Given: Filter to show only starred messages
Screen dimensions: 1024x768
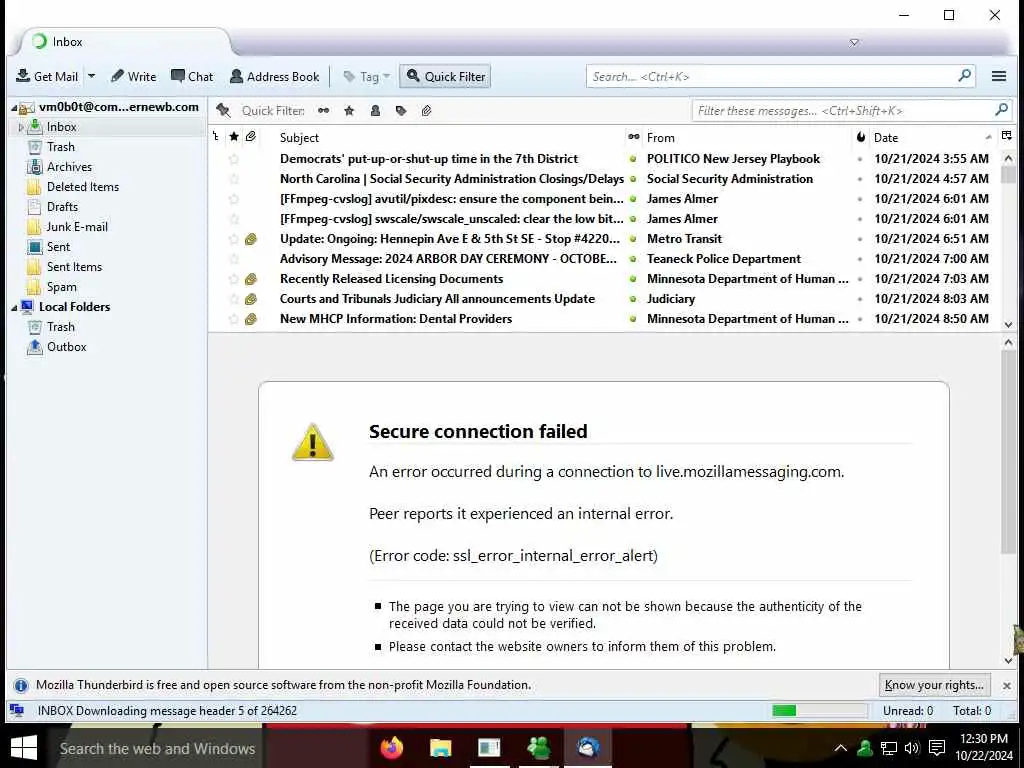Looking at the screenshot, I should pyautogui.click(x=349, y=110).
